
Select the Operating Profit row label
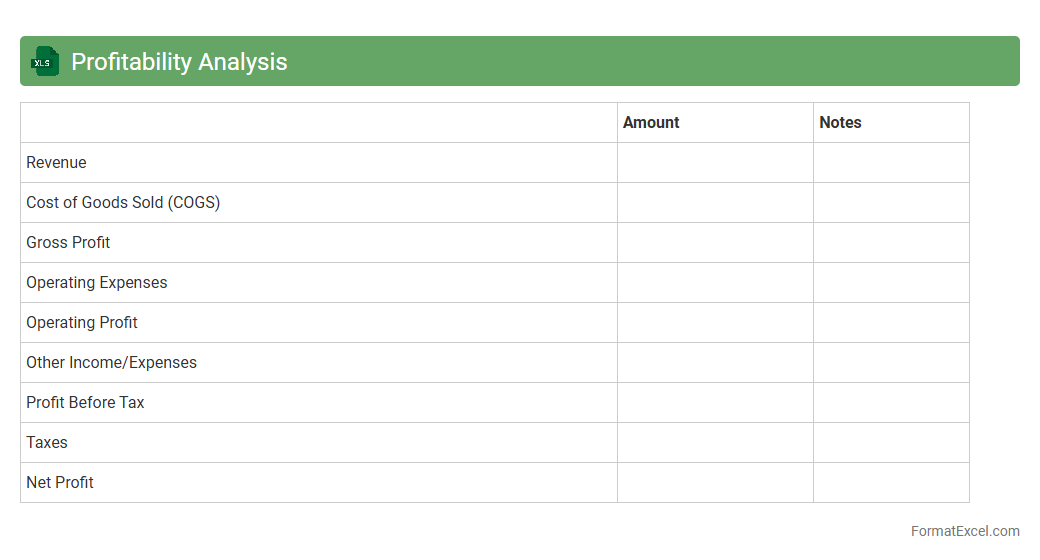pyautogui.click(x=82, y=322)
